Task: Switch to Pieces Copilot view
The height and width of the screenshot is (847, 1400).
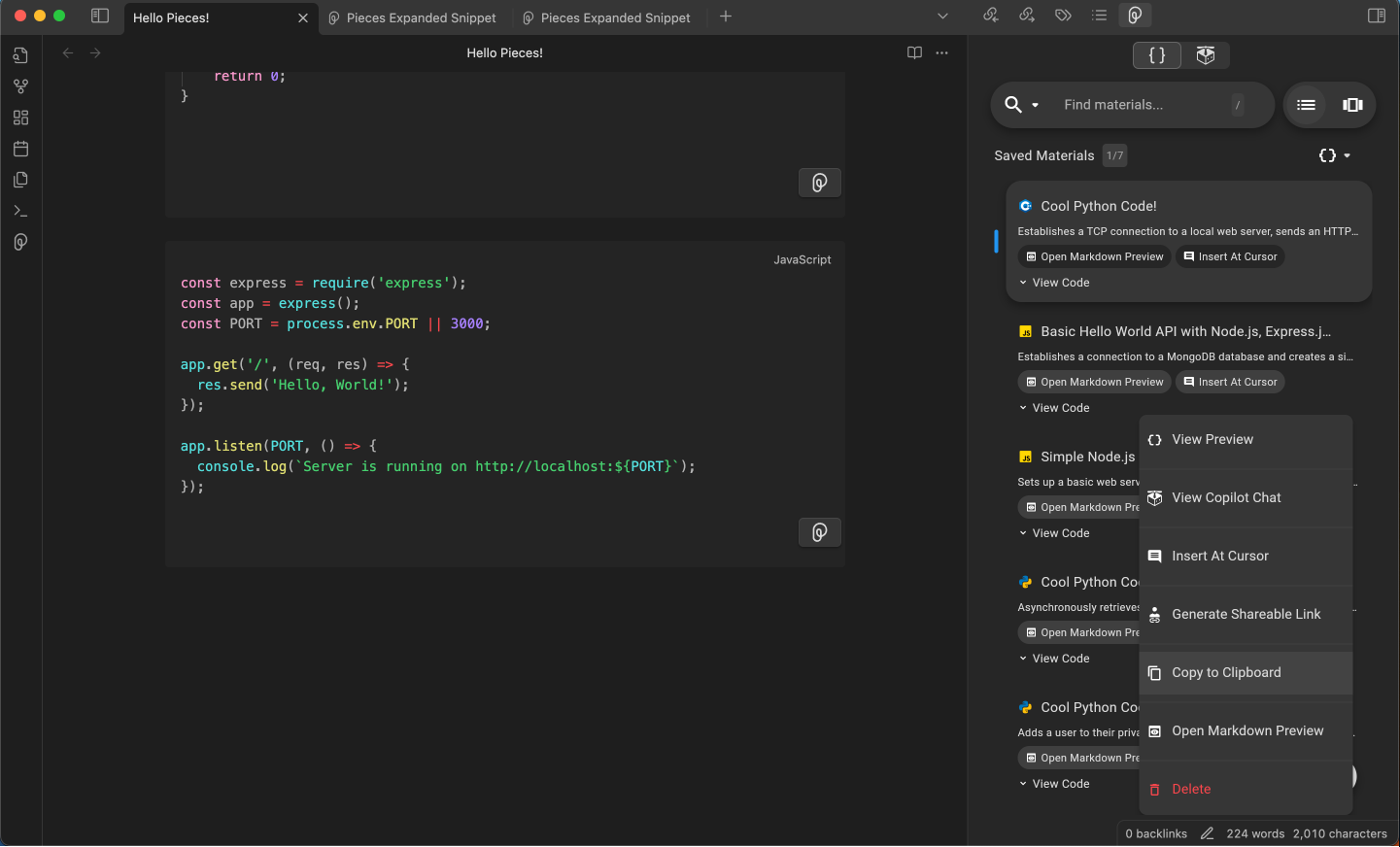Action: pos(1206,55)
